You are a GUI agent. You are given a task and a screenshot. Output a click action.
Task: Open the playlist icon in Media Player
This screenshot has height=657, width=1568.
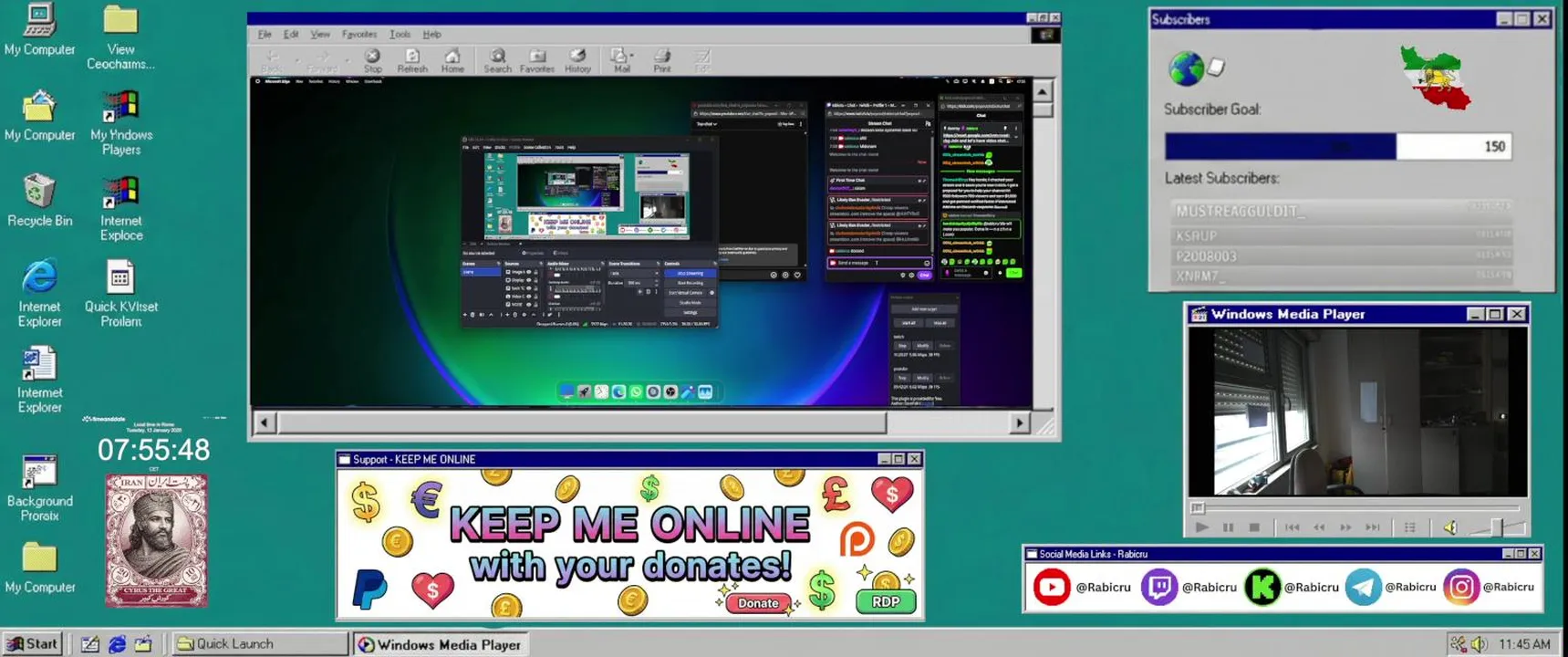point(1410,527)
